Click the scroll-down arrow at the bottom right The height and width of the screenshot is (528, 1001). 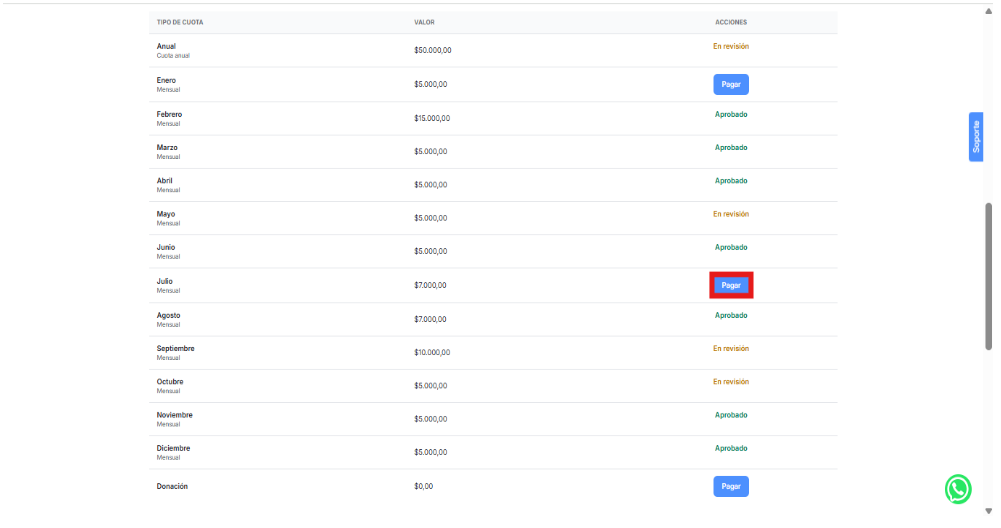[x=989, y=510]
